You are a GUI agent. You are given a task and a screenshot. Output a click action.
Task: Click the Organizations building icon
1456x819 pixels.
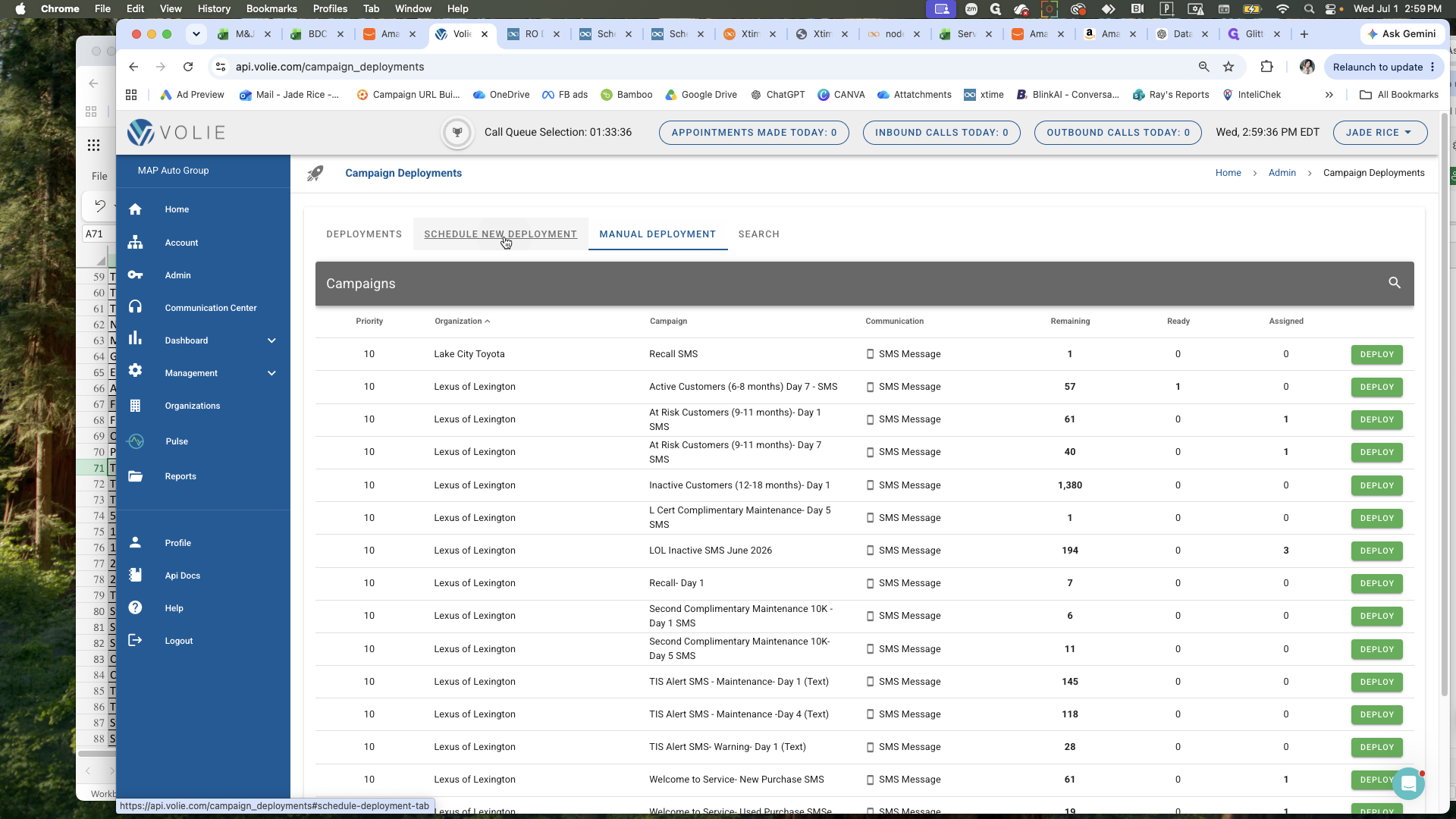click(x=135, y=406)
